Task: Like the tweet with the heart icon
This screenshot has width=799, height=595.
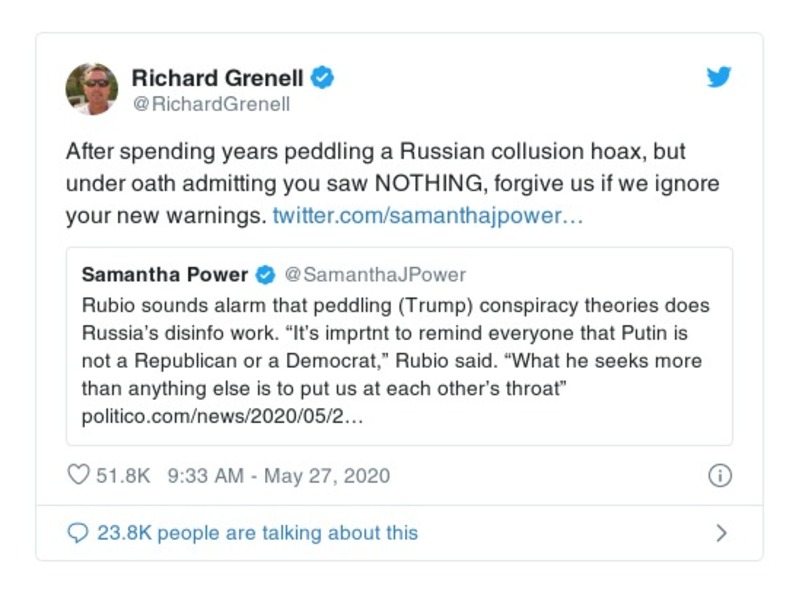Action: [78, 475]
